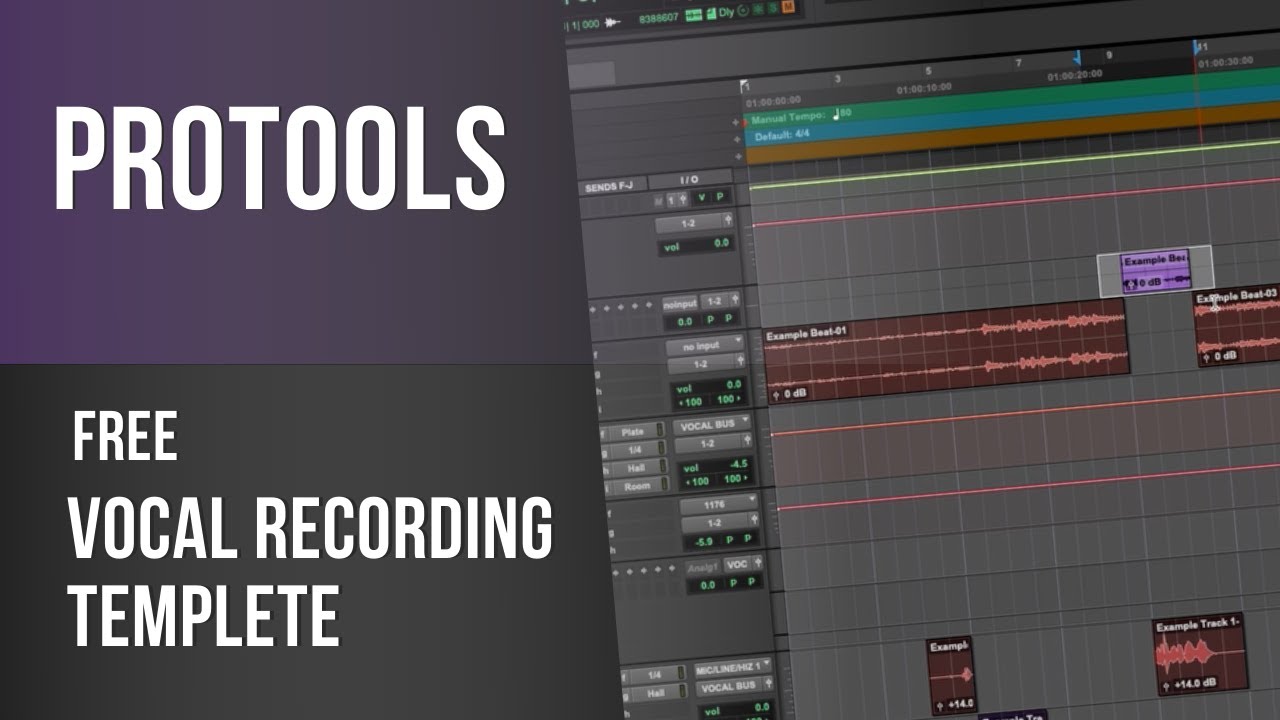Toggle the Dly delay compensation indicator
The width and height of the screenshot is (1280, 720).
[727, 13]
